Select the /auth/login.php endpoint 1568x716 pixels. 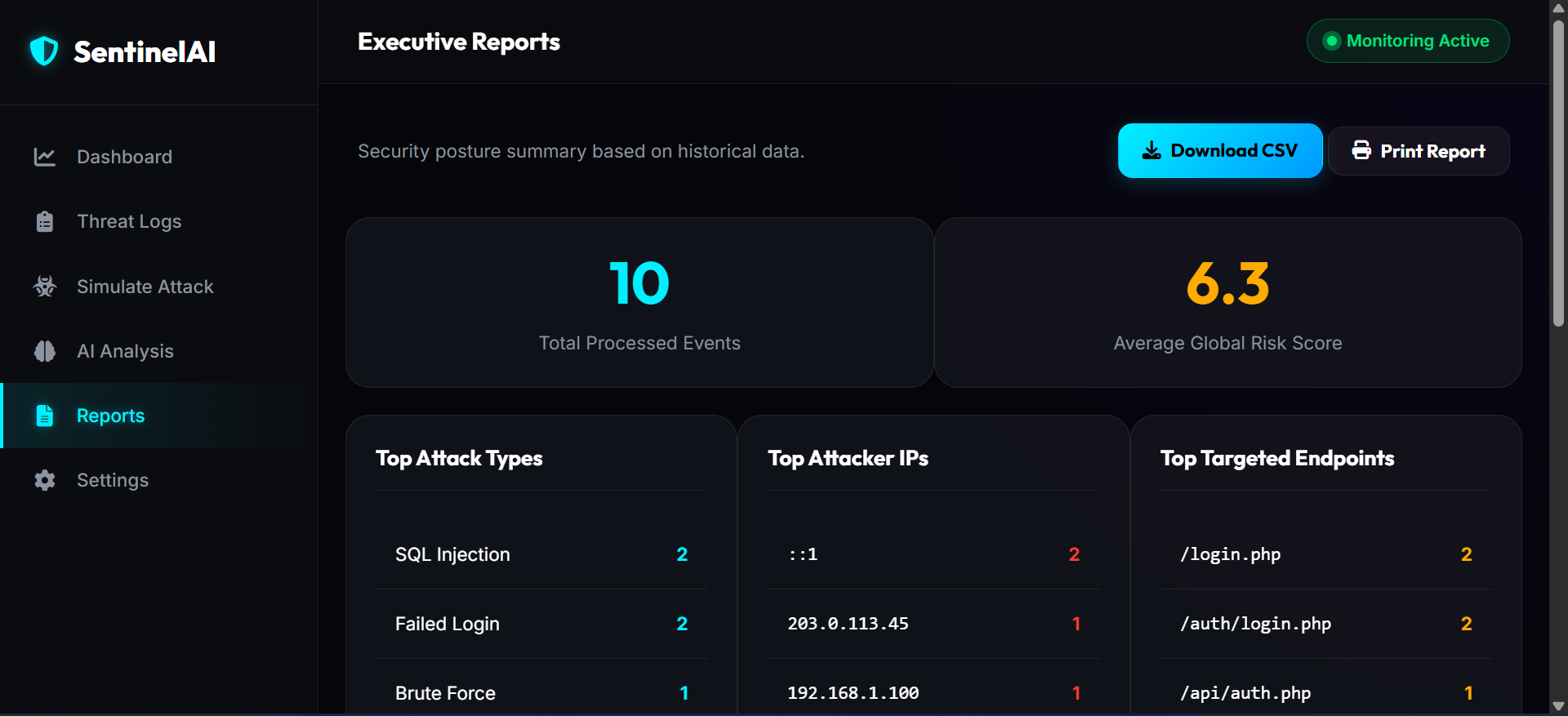pos(1326,624)
